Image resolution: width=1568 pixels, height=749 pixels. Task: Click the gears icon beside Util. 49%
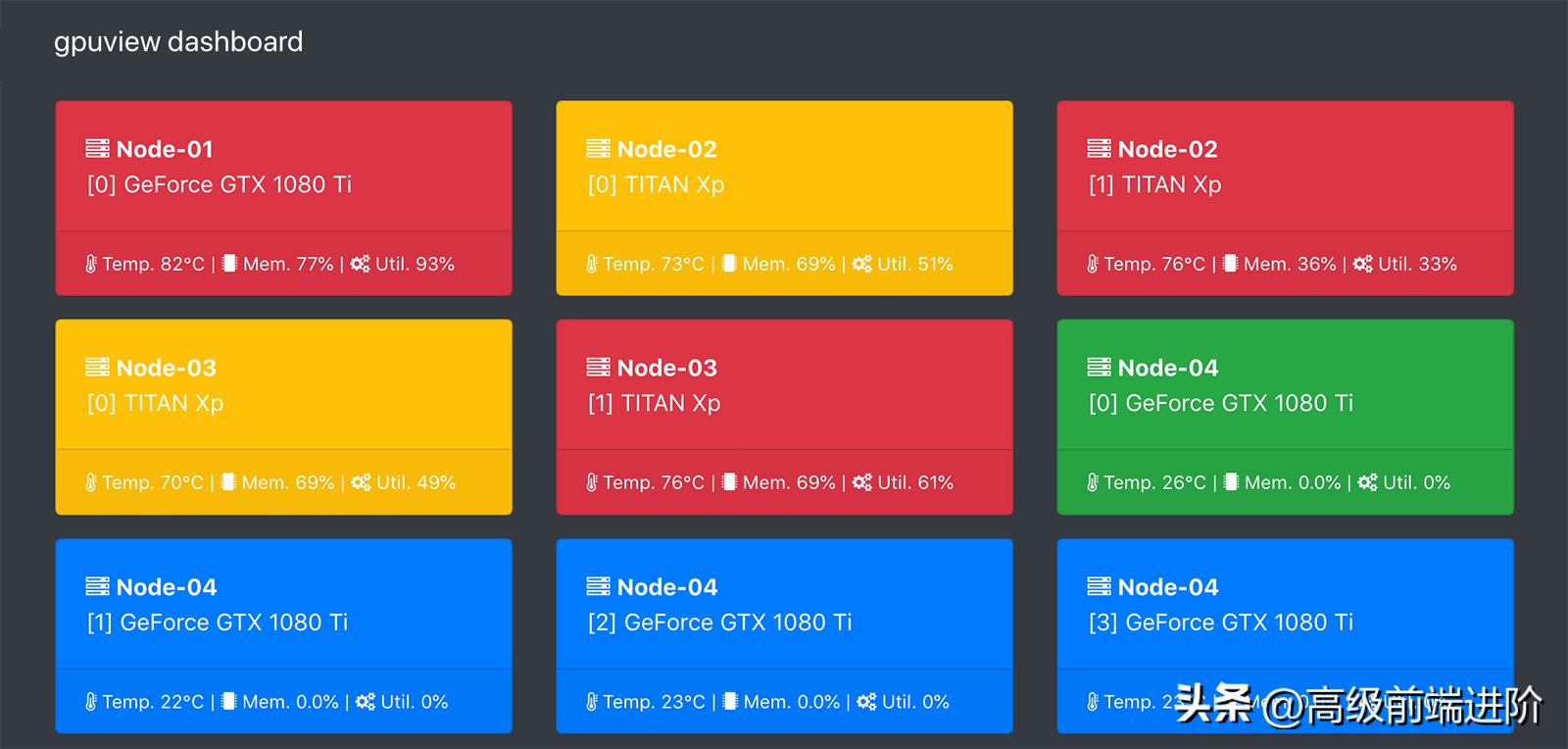(x=362, y=482)
